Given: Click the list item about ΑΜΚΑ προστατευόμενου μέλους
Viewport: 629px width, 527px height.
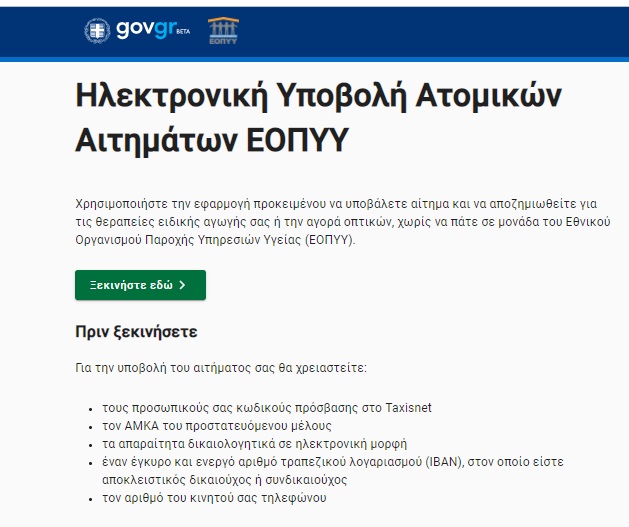Looking at the screenshot, I should pyautogui.click(x=217, y=426).
